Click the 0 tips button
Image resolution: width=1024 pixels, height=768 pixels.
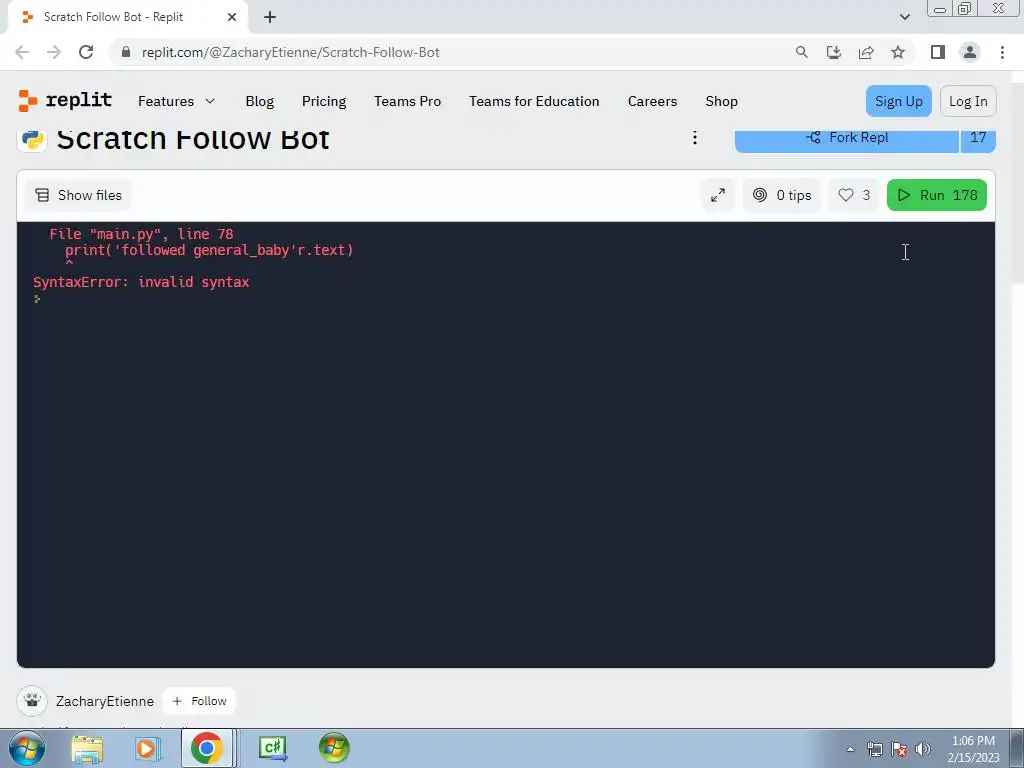782,195
